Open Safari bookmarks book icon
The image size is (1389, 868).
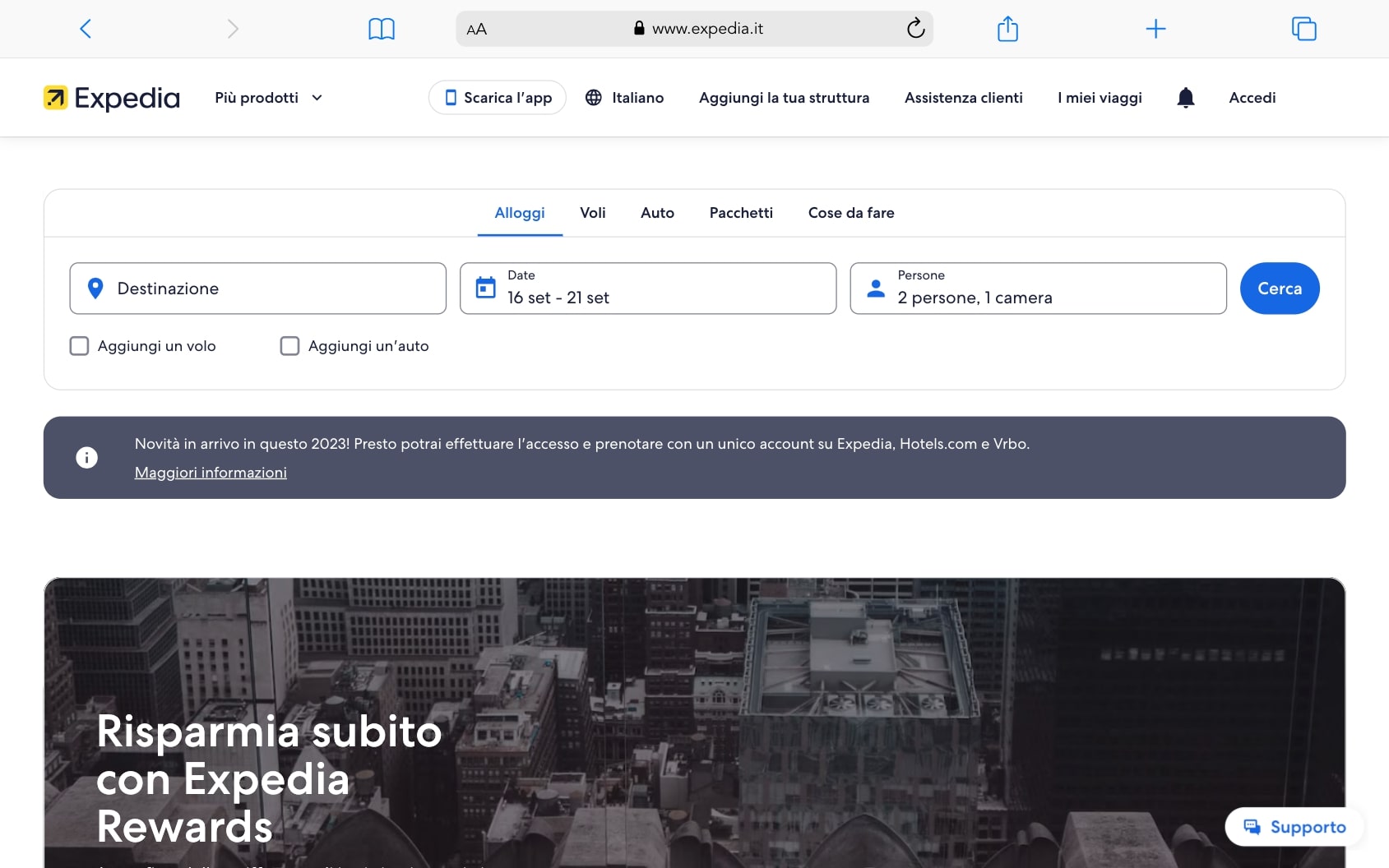[x=382, y=29]
